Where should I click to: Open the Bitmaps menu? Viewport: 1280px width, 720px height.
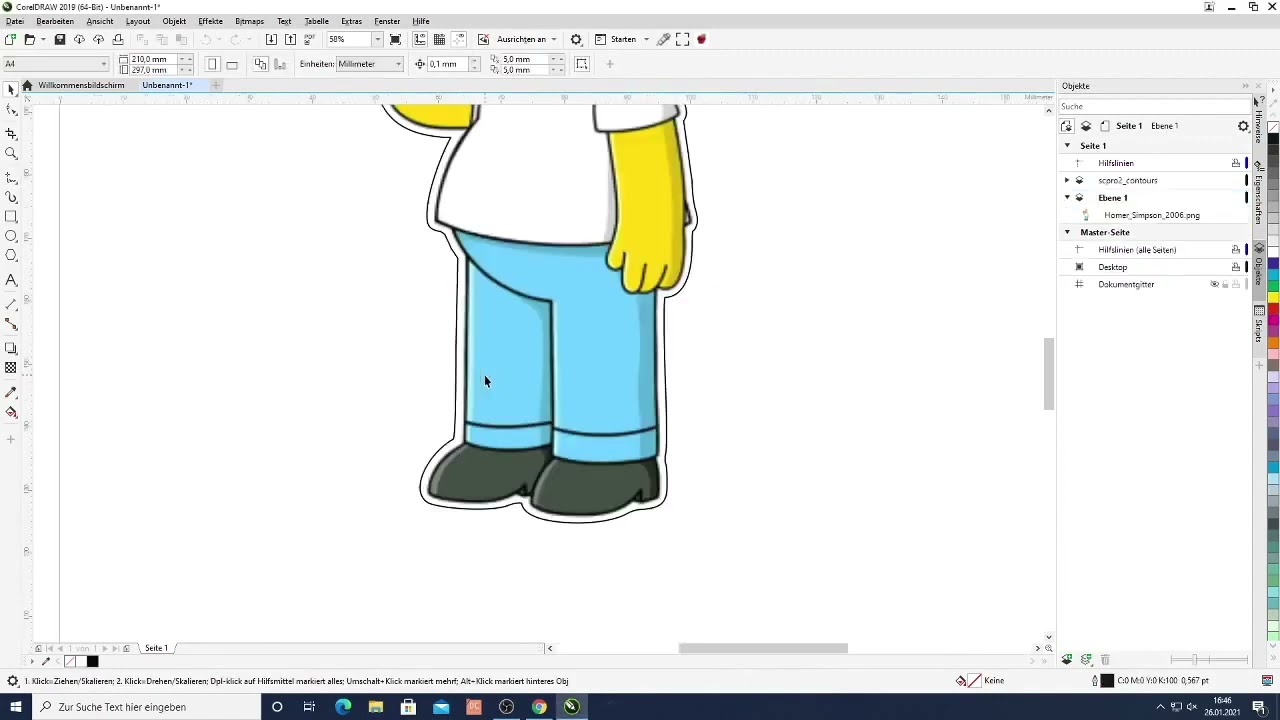pos(249,21)
